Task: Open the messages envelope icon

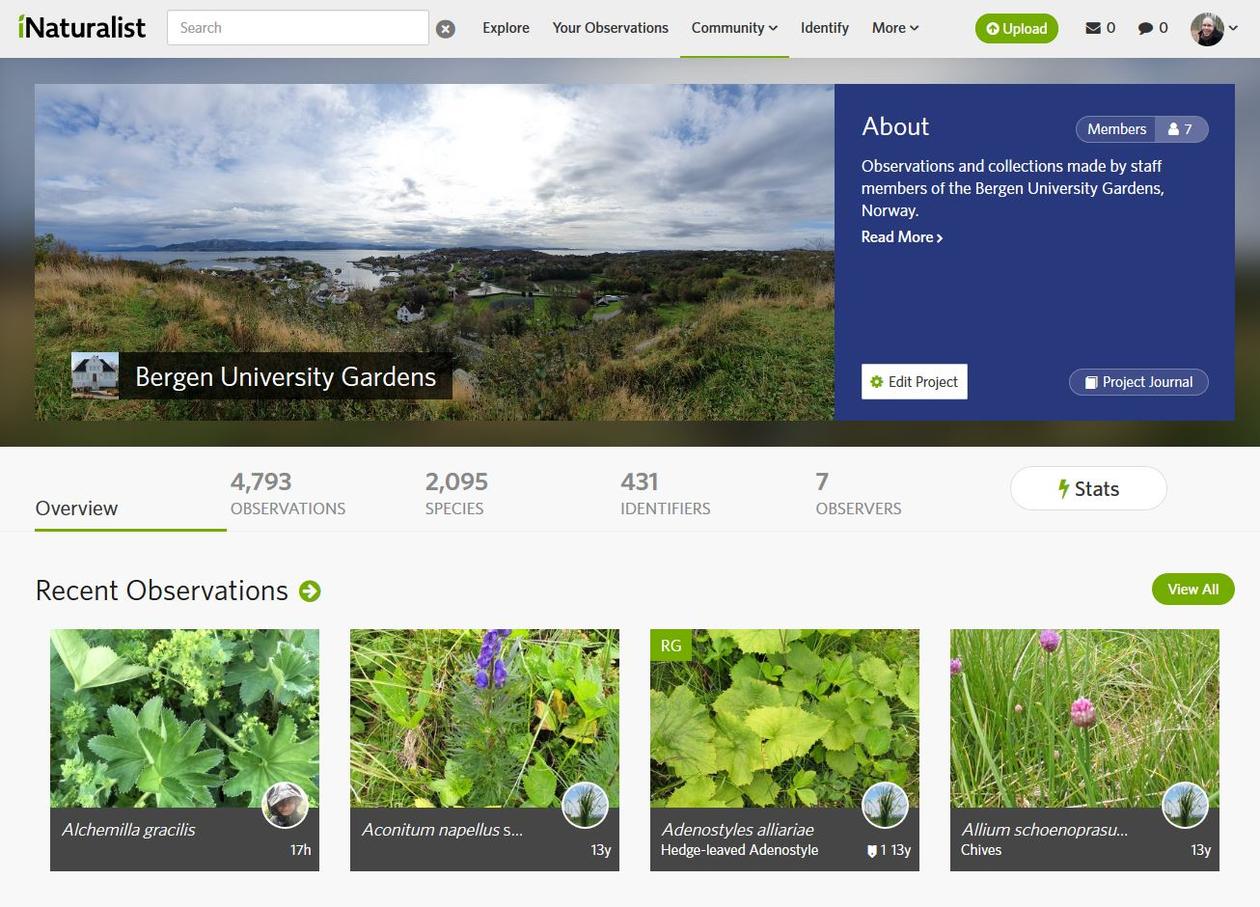Action: tap(1093, 28)
